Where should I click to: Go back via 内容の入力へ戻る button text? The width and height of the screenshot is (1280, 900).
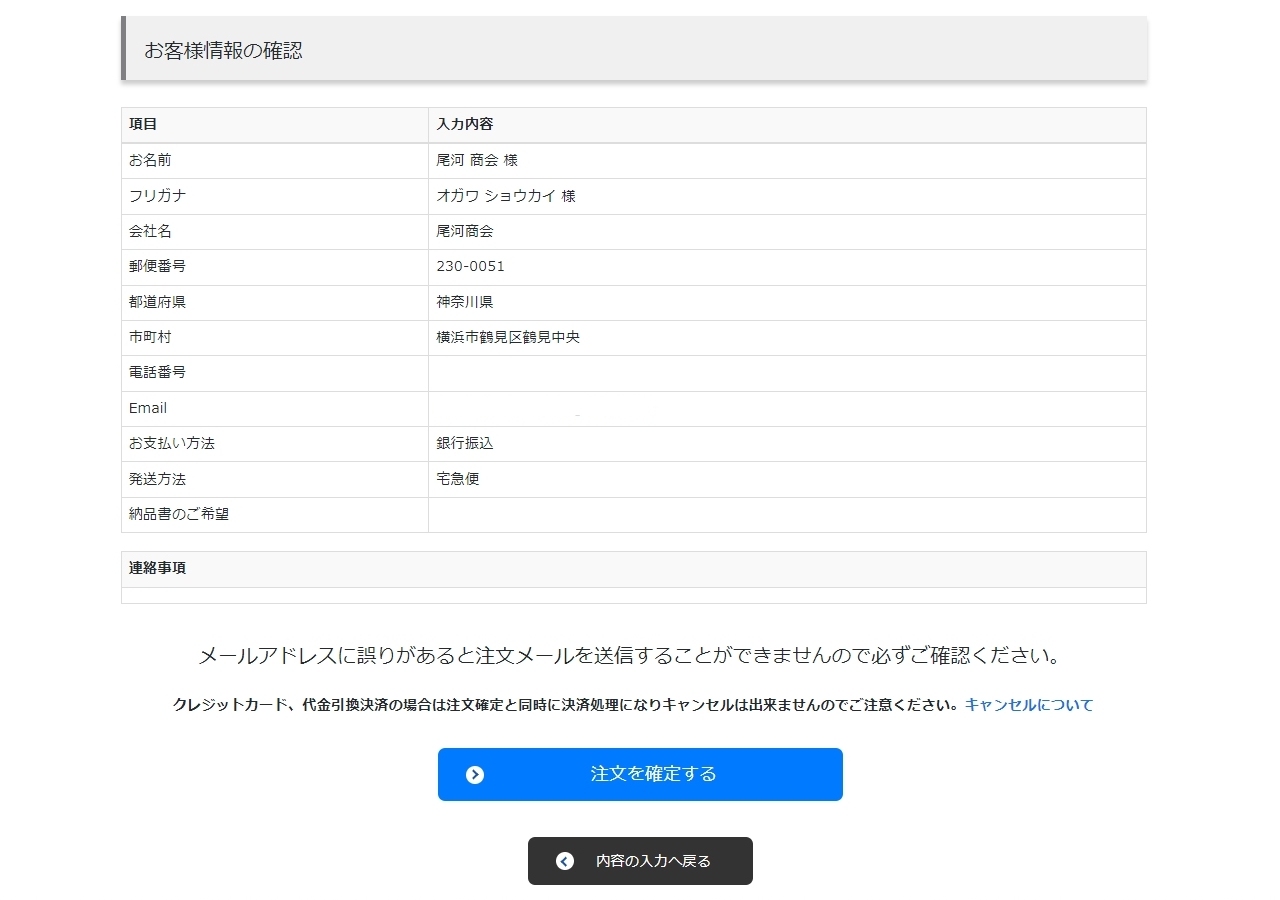tap(653, 861)
